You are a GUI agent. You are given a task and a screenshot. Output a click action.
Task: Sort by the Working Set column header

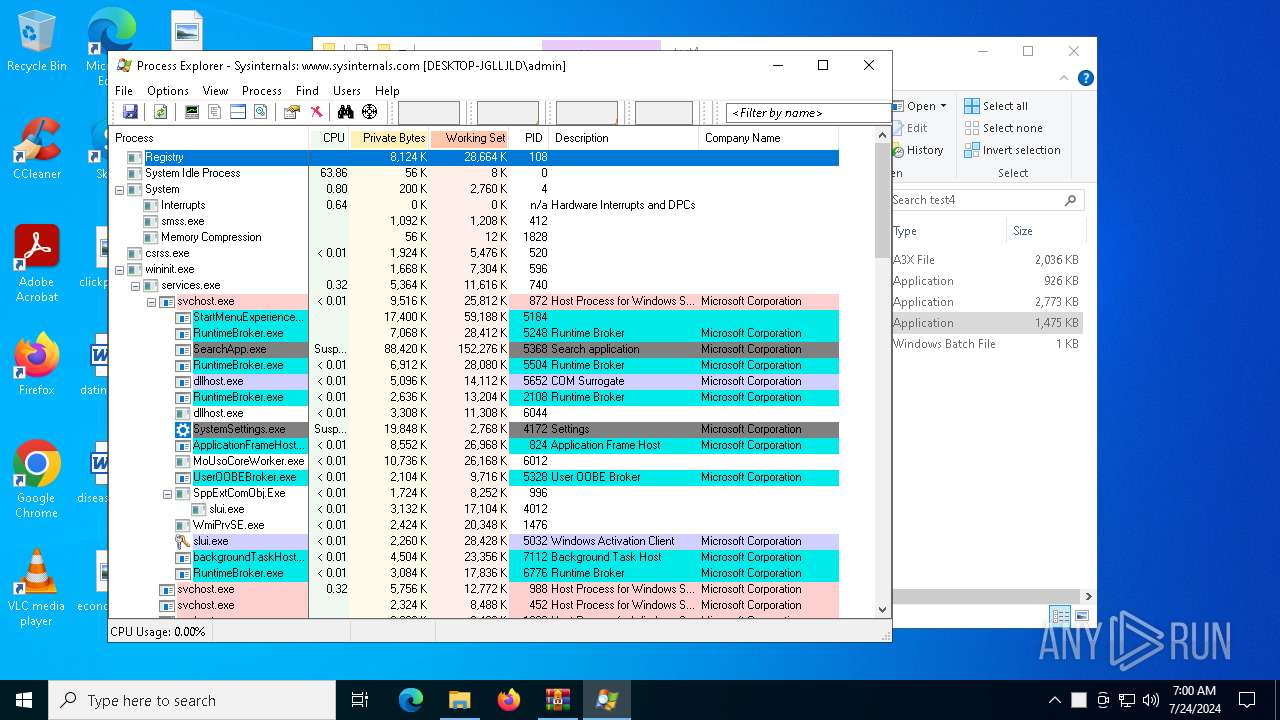[x=470, y=138]
